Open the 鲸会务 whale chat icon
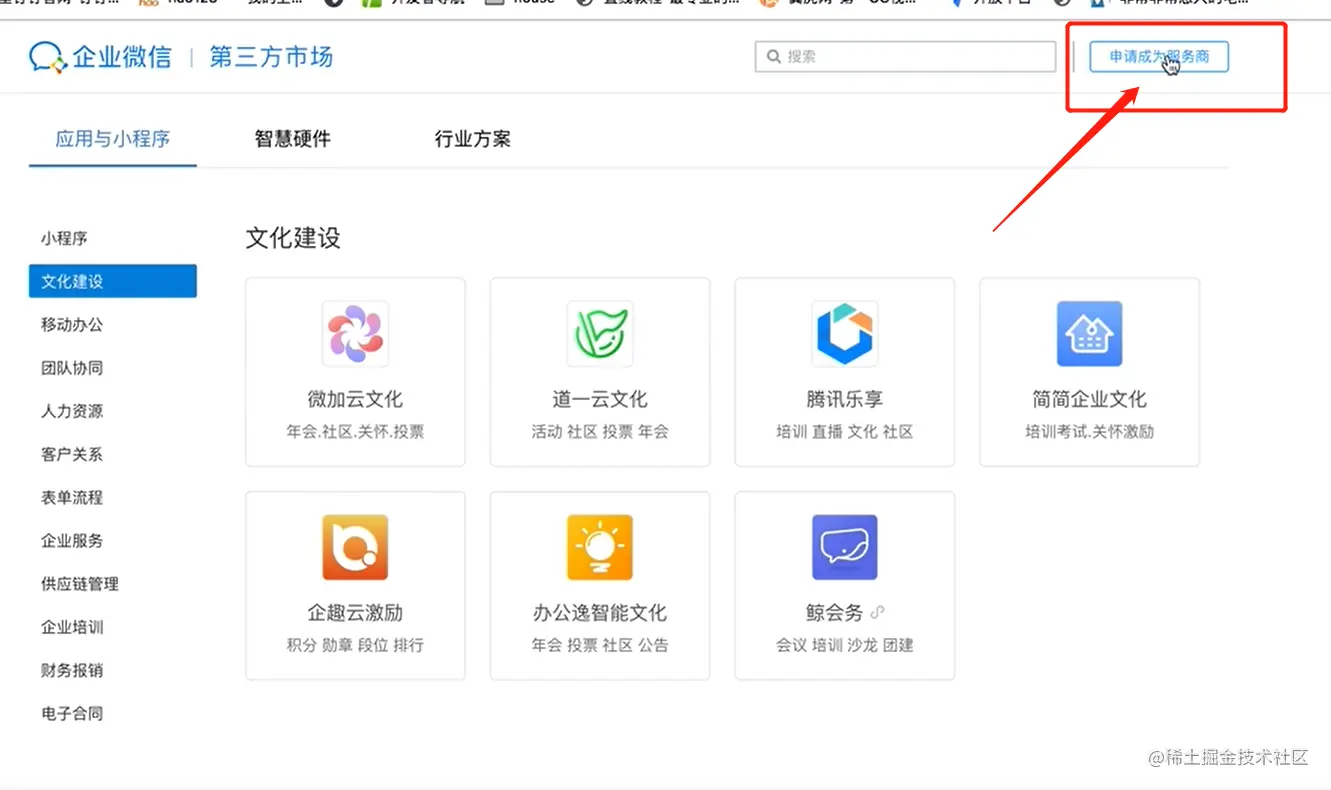This screenshot has width=1331, height=790. [x=845, y=548]
